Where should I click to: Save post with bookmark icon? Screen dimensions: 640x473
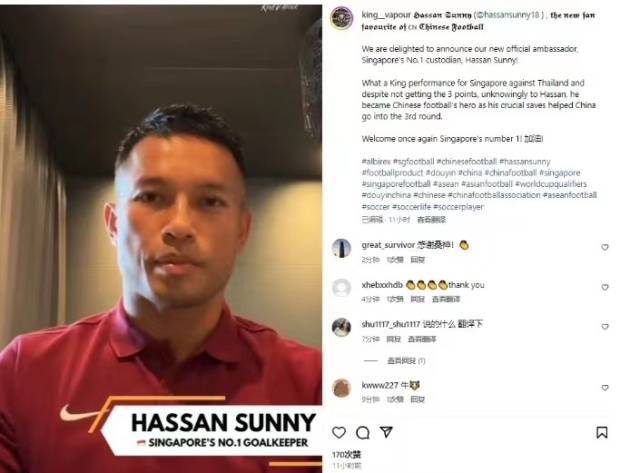click(602, 433)
